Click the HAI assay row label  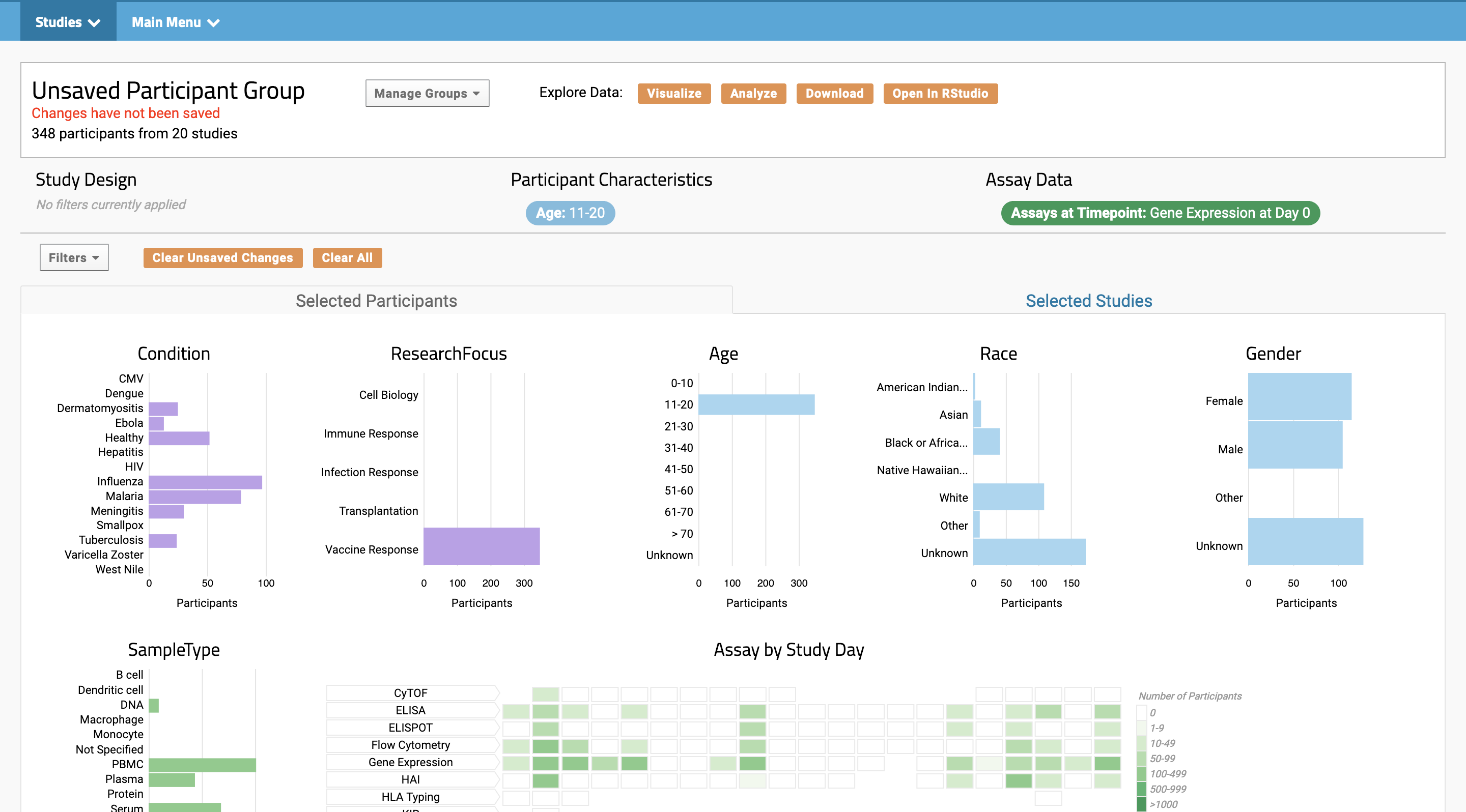coord(411,779)
